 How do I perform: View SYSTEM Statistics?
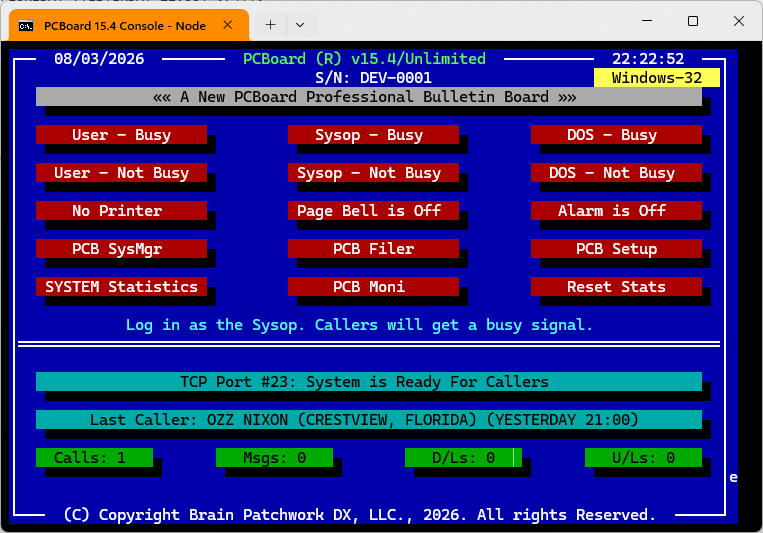click(x=121, y=286)
